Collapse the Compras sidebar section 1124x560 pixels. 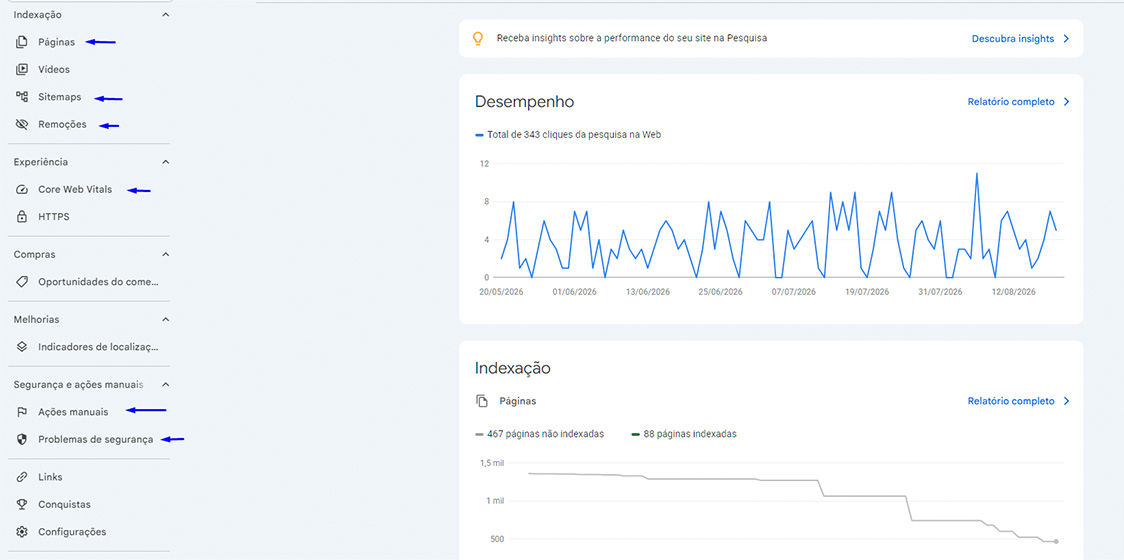(166, 255)
